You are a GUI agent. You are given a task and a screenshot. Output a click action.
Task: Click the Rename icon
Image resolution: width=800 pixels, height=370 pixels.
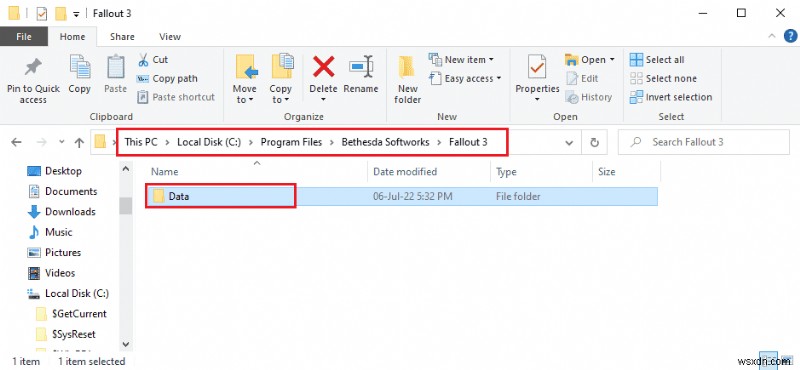(x=361, y=67)
